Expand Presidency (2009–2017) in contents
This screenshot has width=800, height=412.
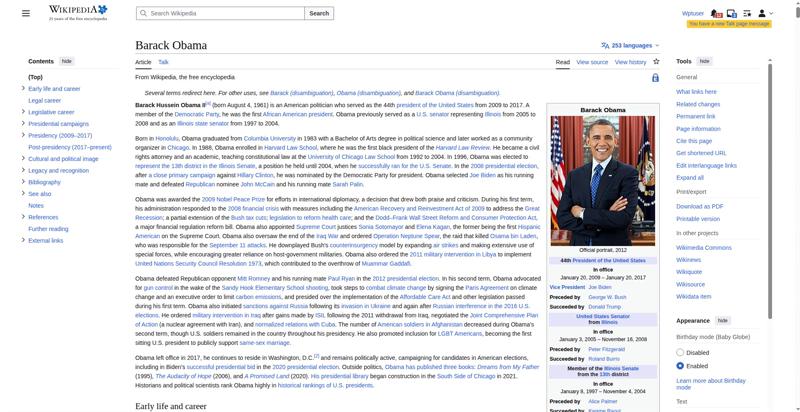click(23, 135)
